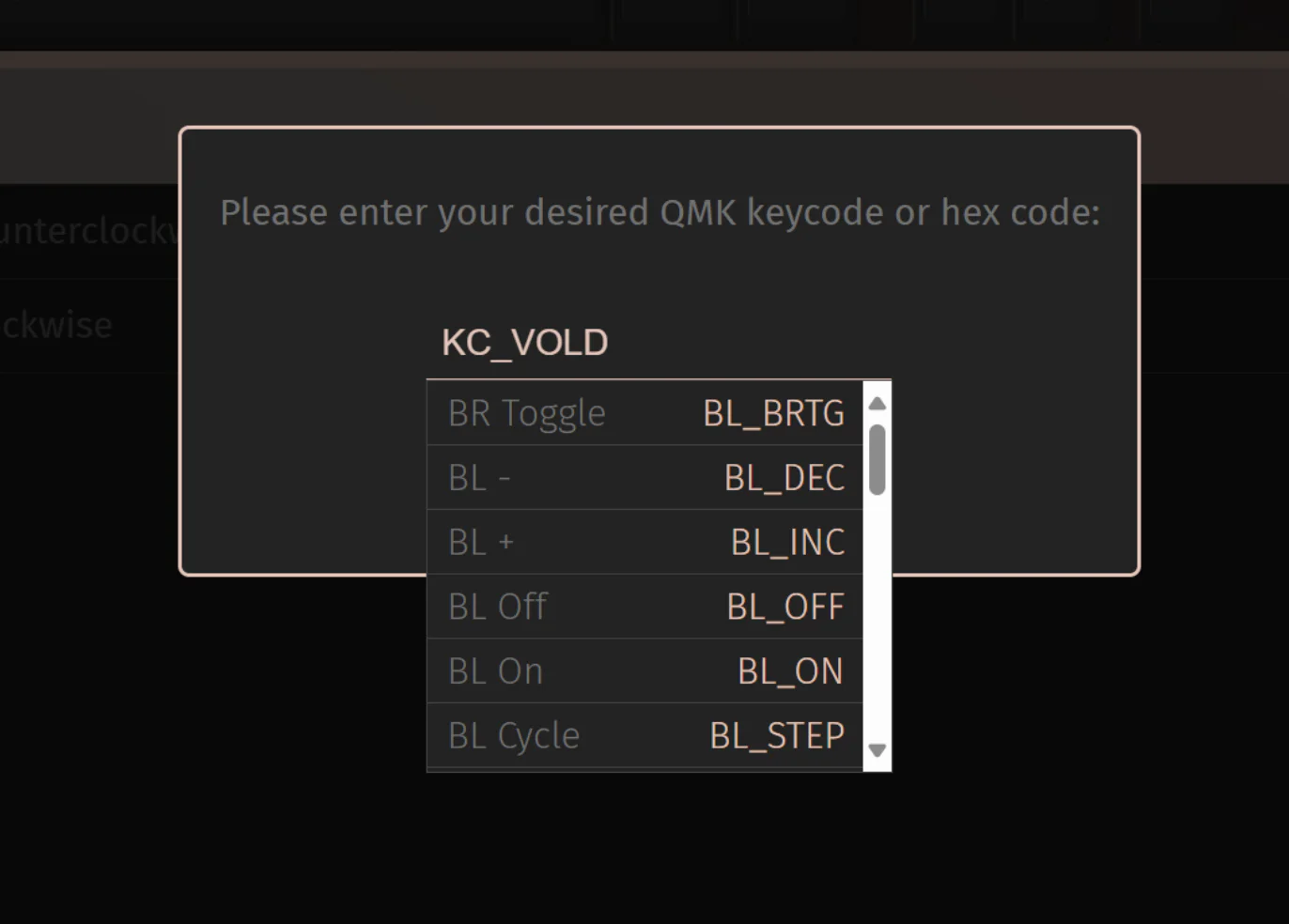The height and width of the screenshot is (924, 1289).
Task: Click the empty scrollbar track below the thumb
Action: (877, 616)
